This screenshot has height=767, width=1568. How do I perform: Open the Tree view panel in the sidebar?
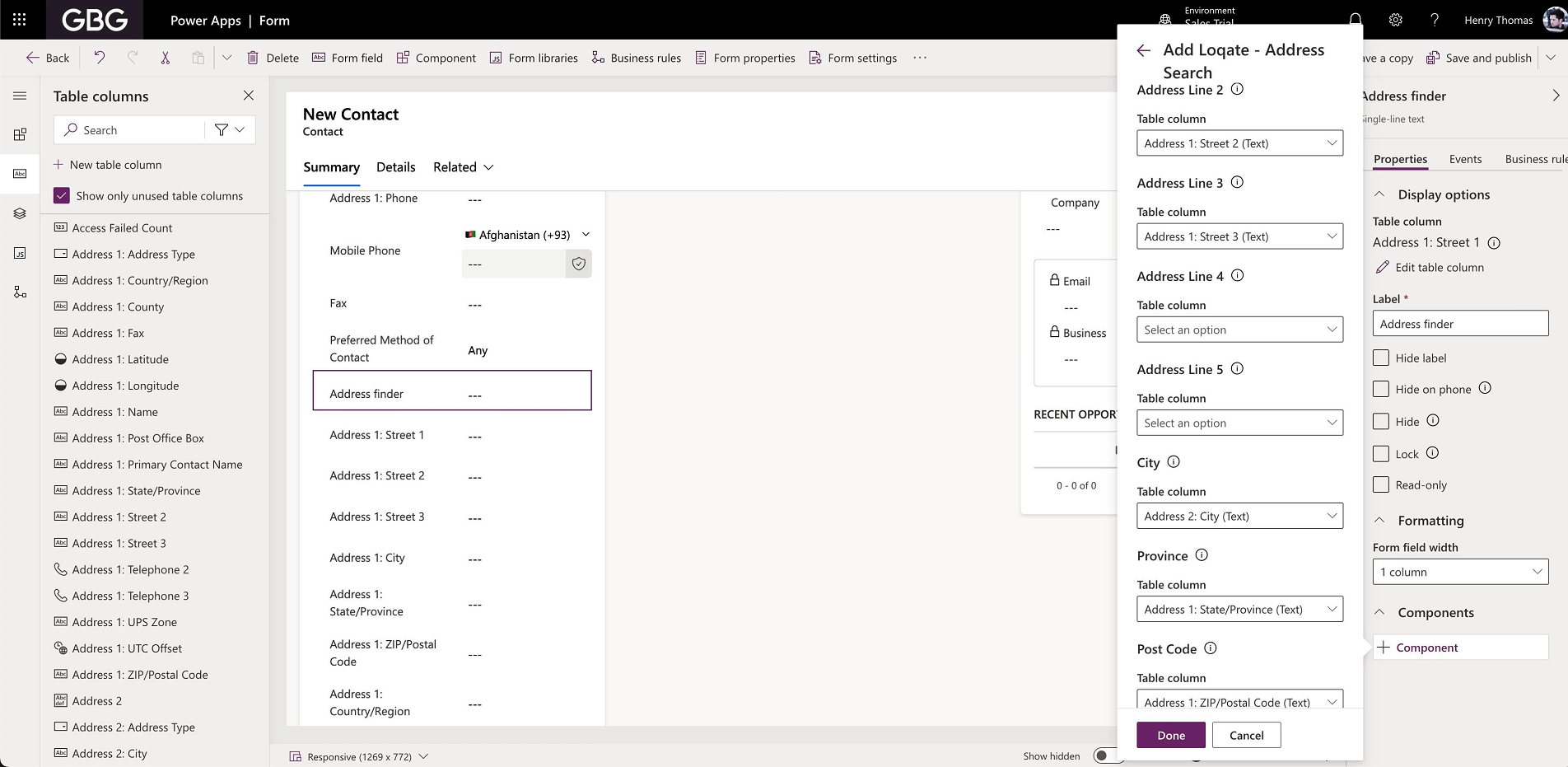[x=20, y=213]
